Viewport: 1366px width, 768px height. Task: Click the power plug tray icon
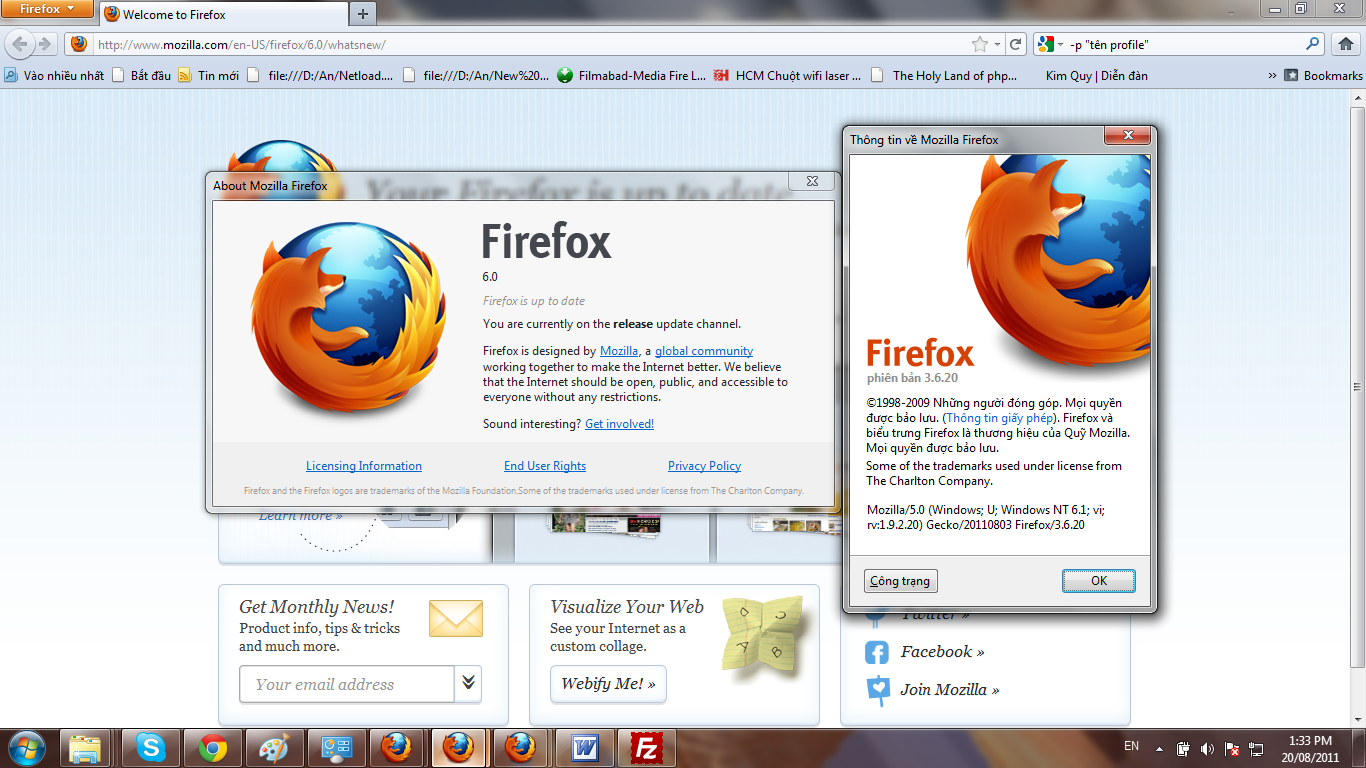1184,749
